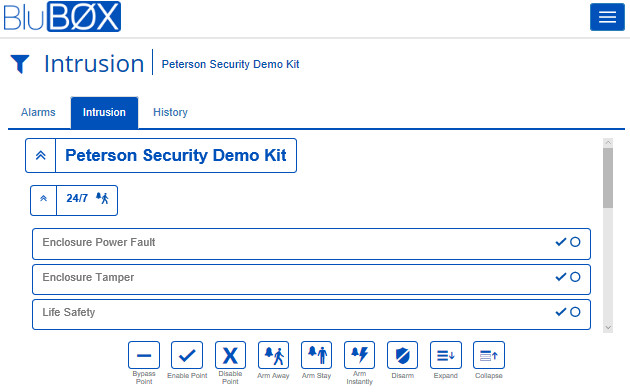
Task: Click the Peterson Security Demo Kit breadcrumb link
Action: click(230, 64)
